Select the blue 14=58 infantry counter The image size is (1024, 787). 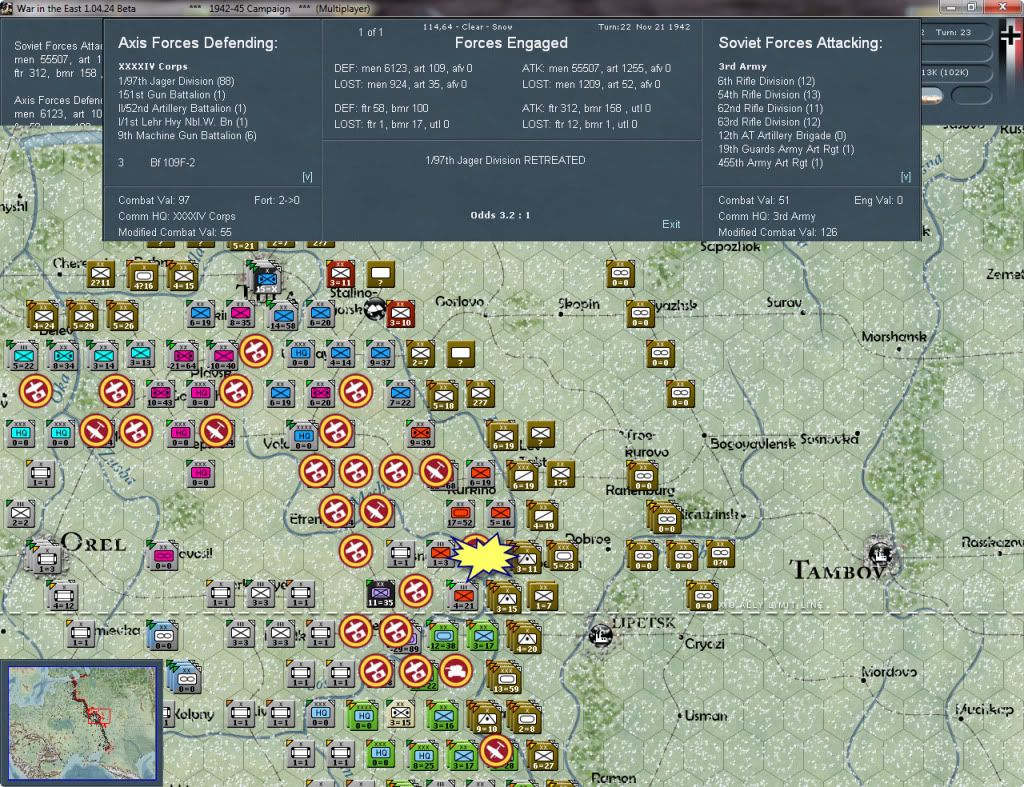[283, 317]
